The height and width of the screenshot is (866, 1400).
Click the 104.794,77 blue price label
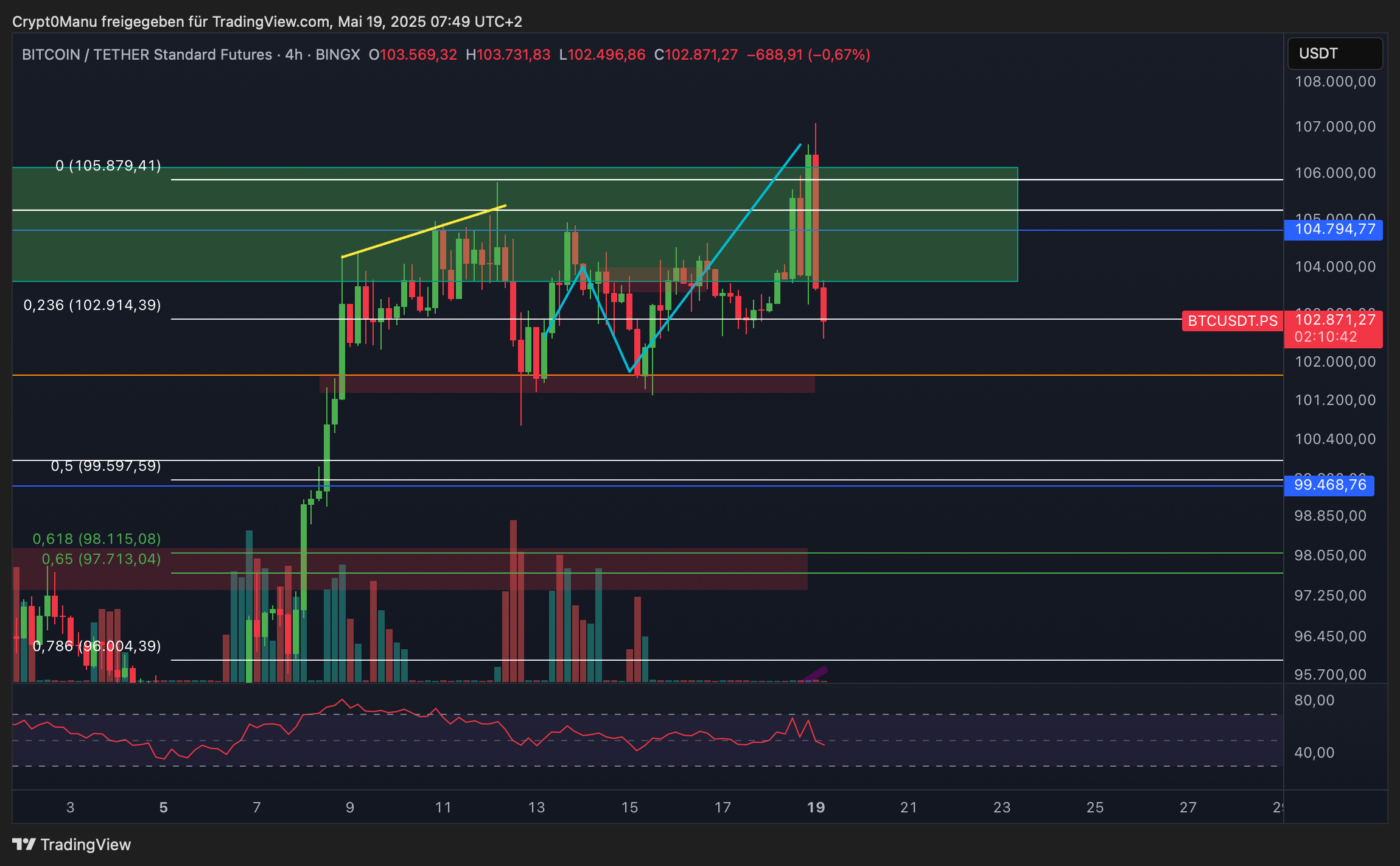click(x=1333, y=230)
